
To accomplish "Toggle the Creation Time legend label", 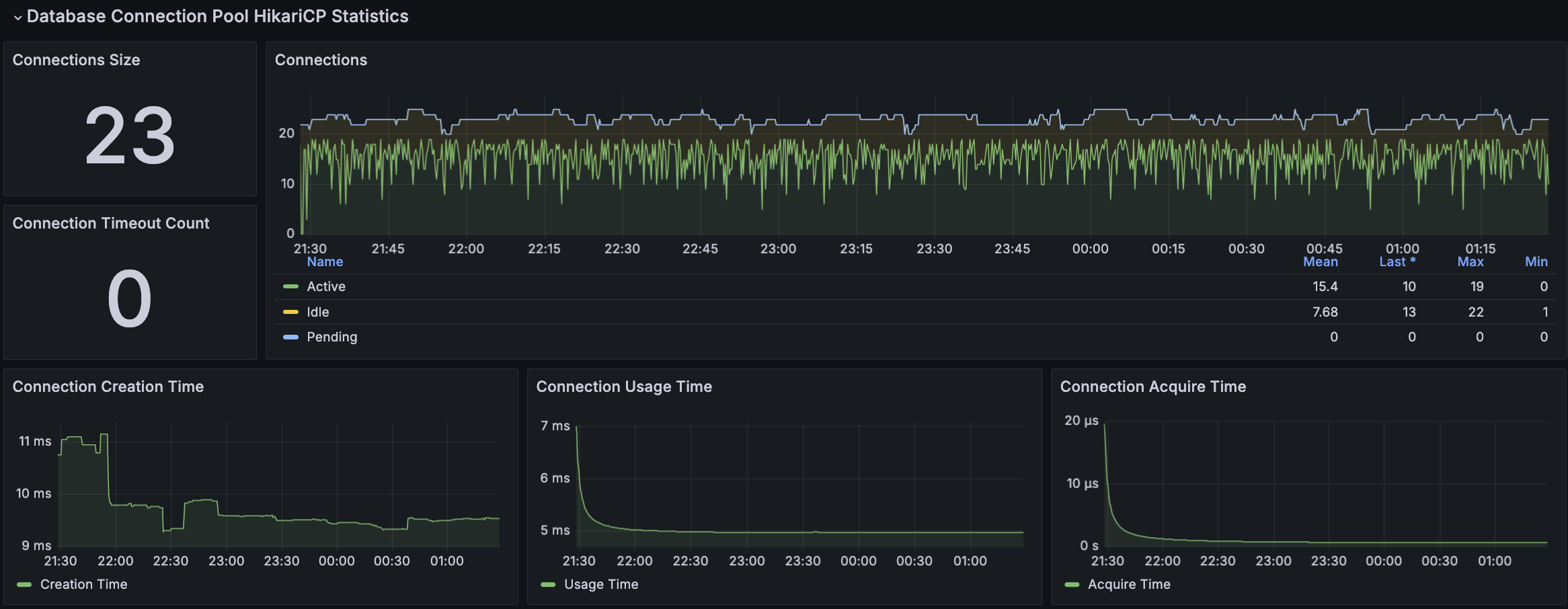I will (83, 584).
